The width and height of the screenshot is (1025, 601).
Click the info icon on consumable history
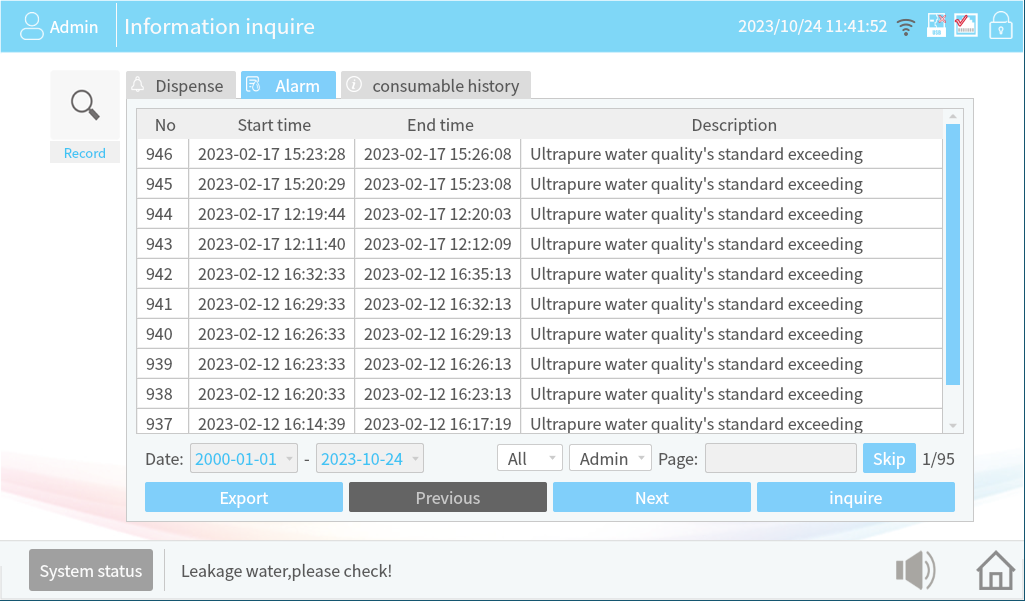(354, 84)
